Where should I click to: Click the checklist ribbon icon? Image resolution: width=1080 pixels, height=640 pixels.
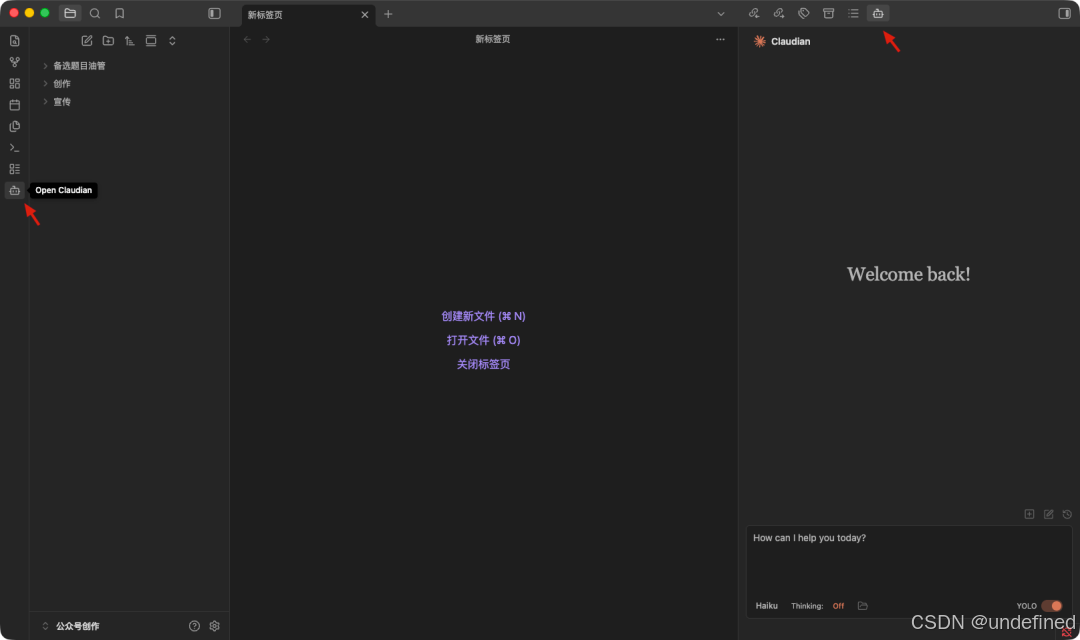(14, 169)
